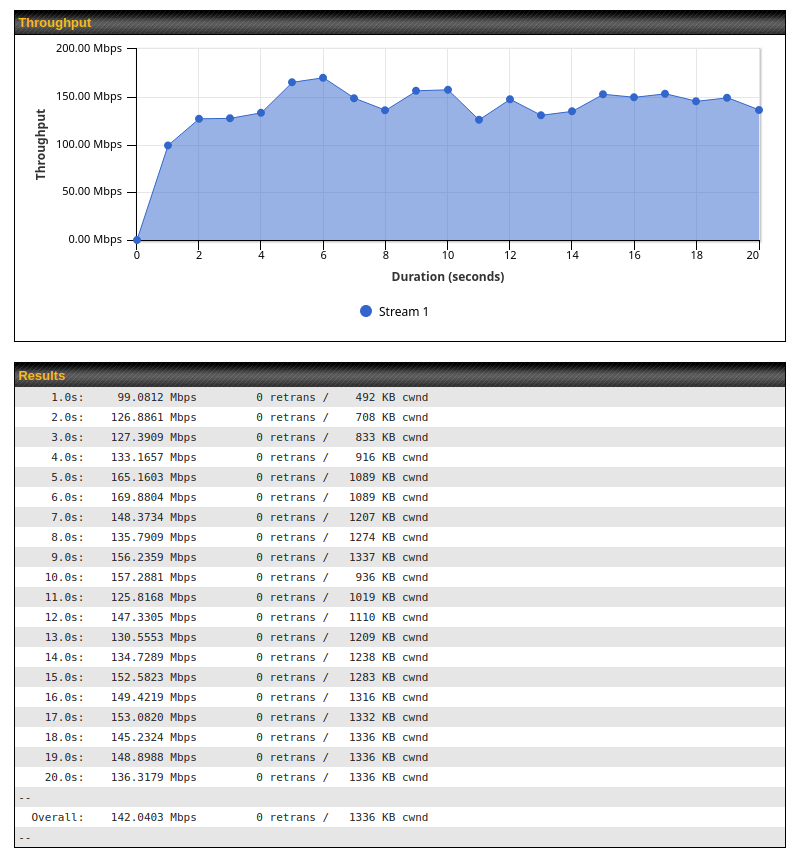The image size is (797, 866).
Task: Click the vertical "Throughput" axis title
Action: 41,144
